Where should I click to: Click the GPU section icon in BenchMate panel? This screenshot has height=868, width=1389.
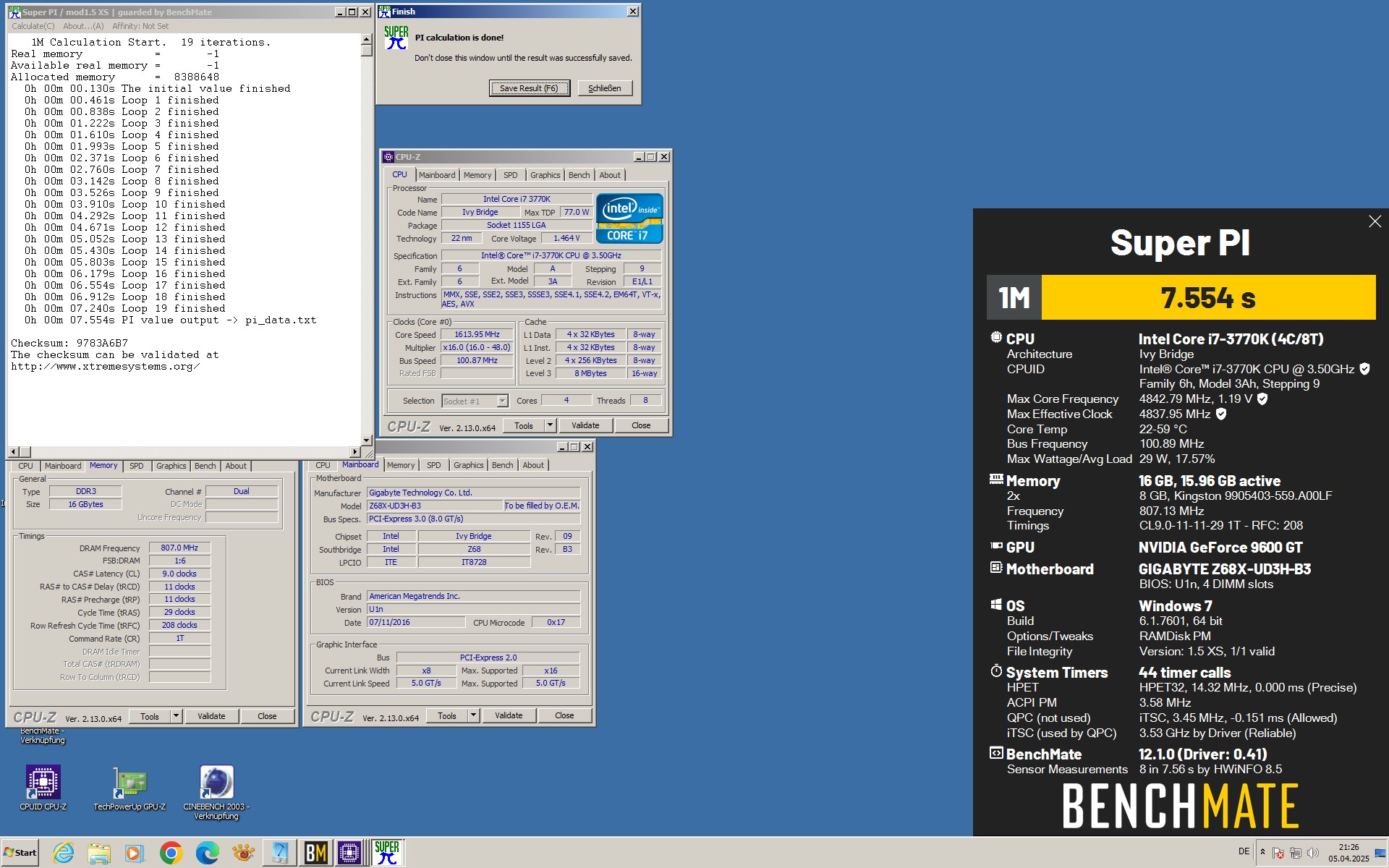click(996, 546)
